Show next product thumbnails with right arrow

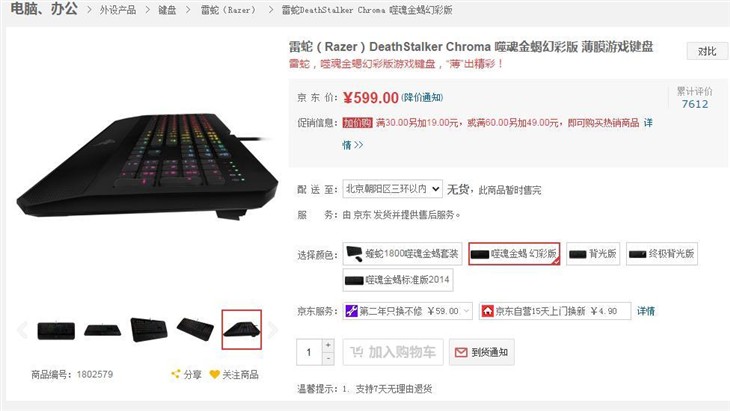(273, 330)
